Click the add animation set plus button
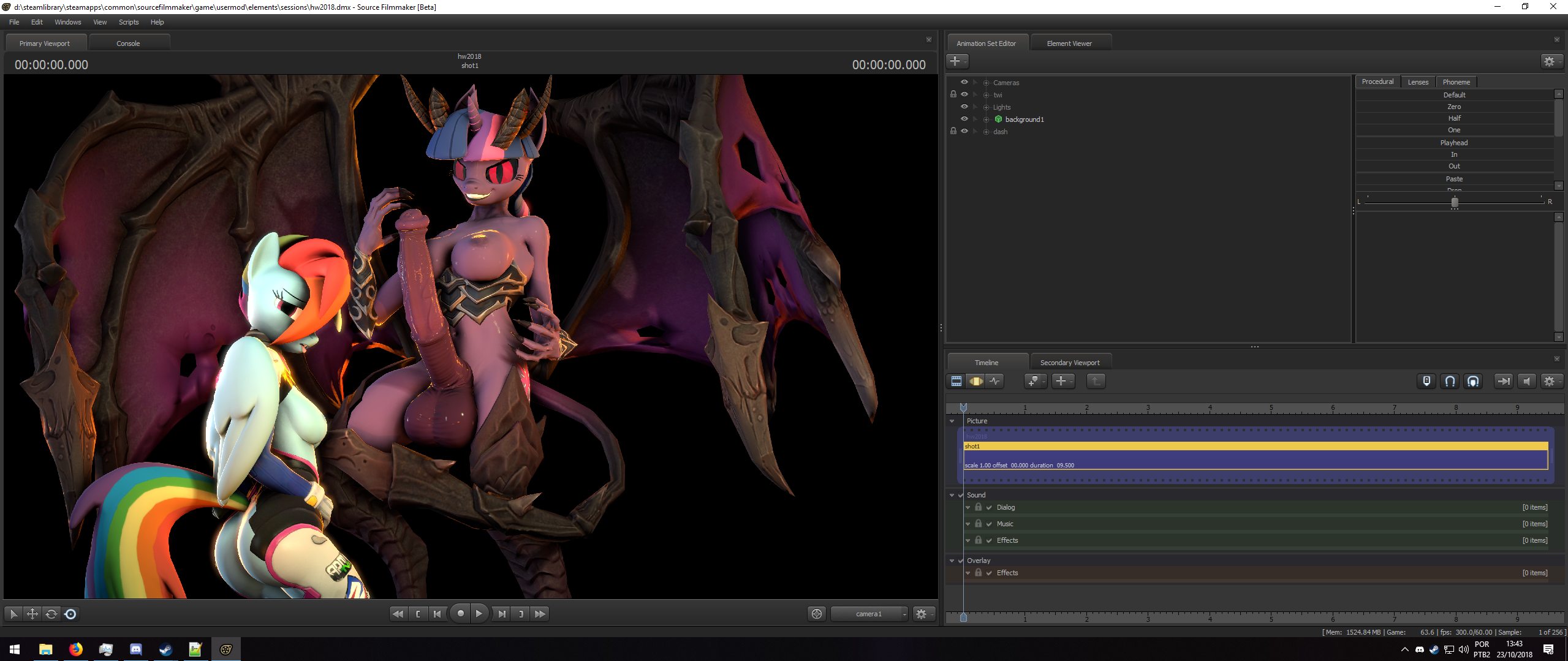Screen dimensions: 1568x661 tap(956, 61)
